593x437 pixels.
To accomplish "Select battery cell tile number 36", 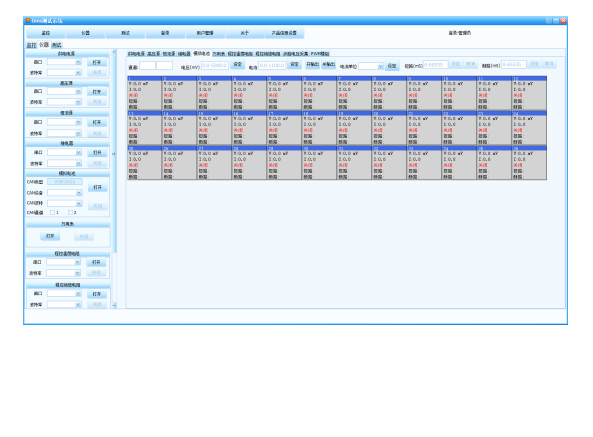I will click(529, 163).
